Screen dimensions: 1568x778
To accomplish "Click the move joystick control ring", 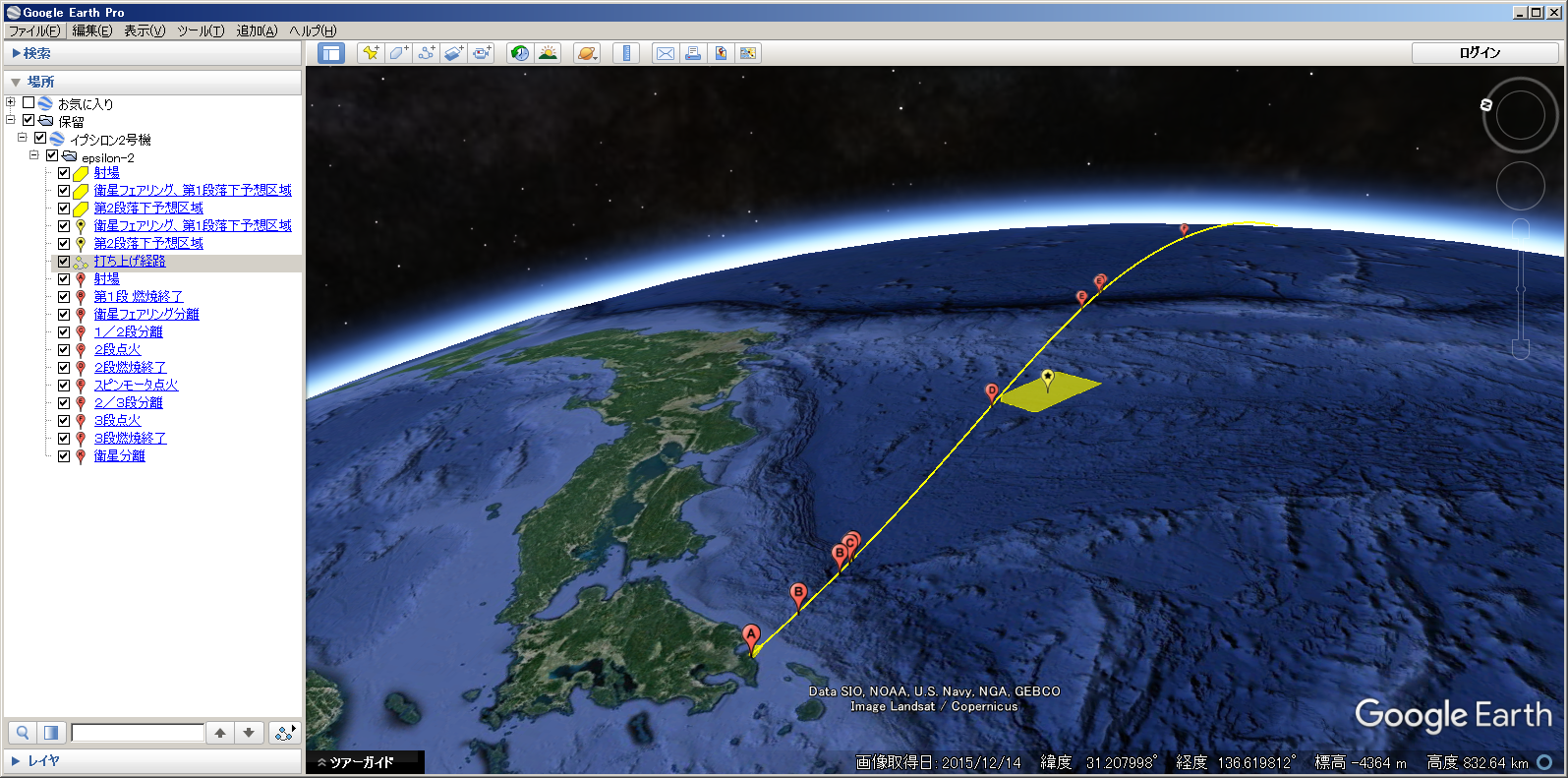I will click(x=1520, y=185).
